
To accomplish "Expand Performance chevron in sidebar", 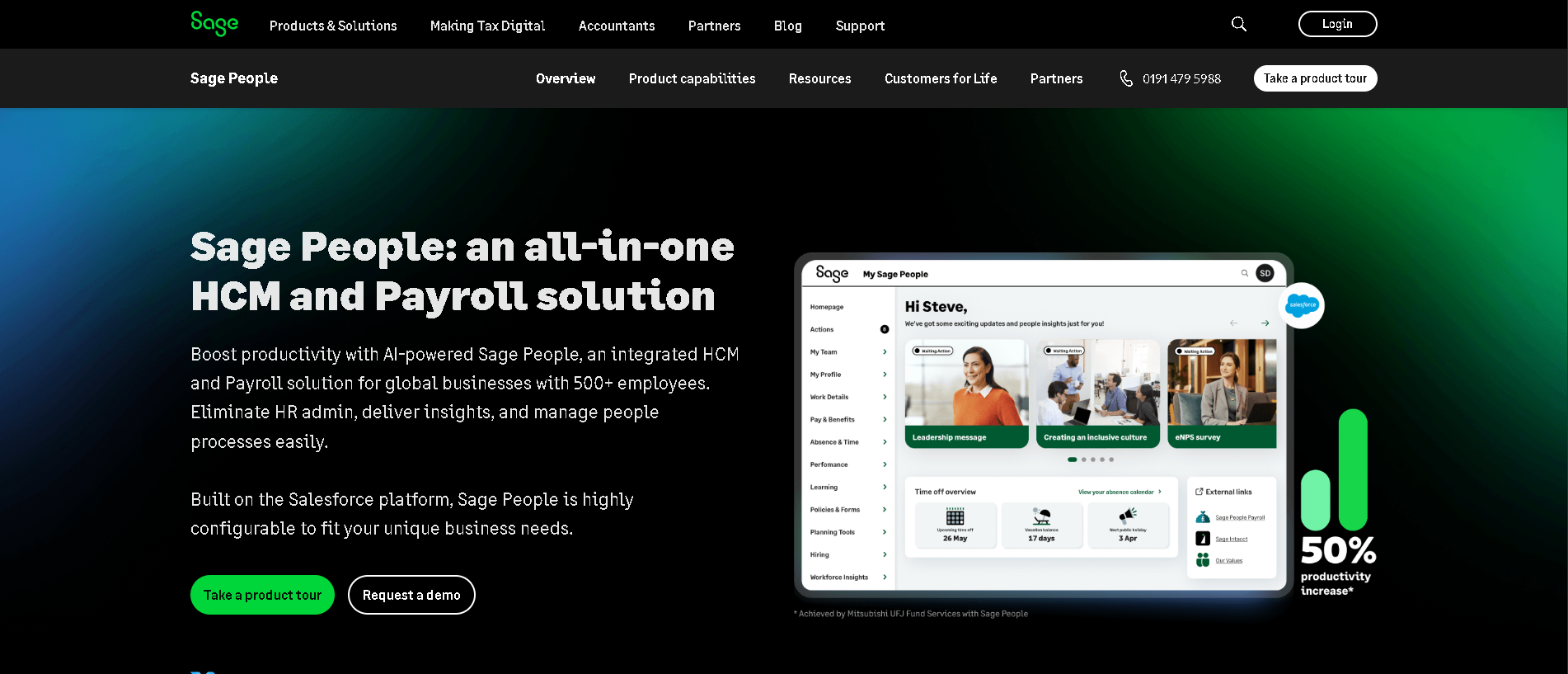I will click(885, 464).
